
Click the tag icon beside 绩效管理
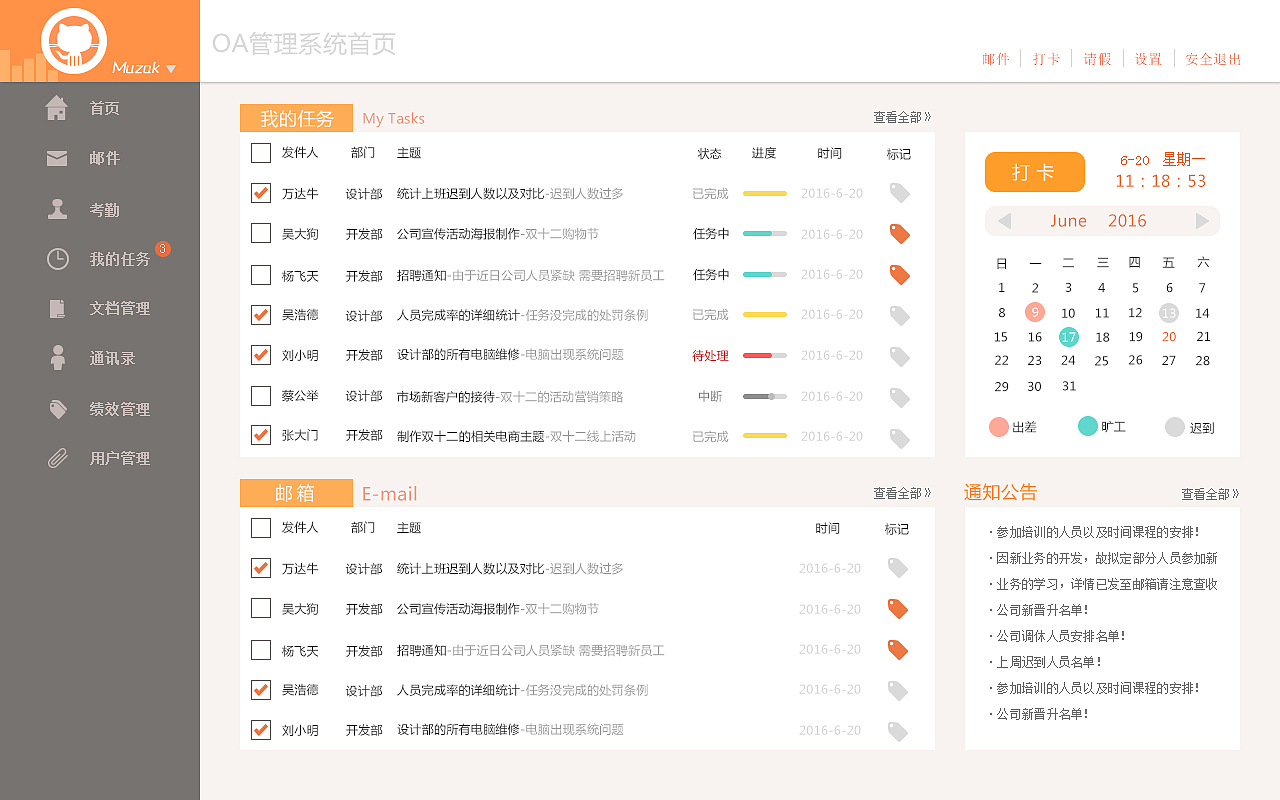[x=58, y=409]
